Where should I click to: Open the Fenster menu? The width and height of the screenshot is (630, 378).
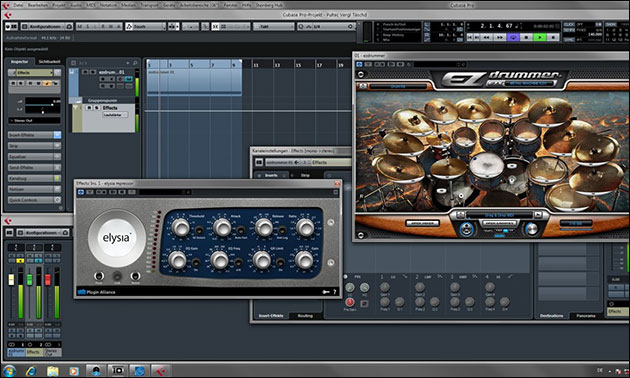(x=230, y=5)
